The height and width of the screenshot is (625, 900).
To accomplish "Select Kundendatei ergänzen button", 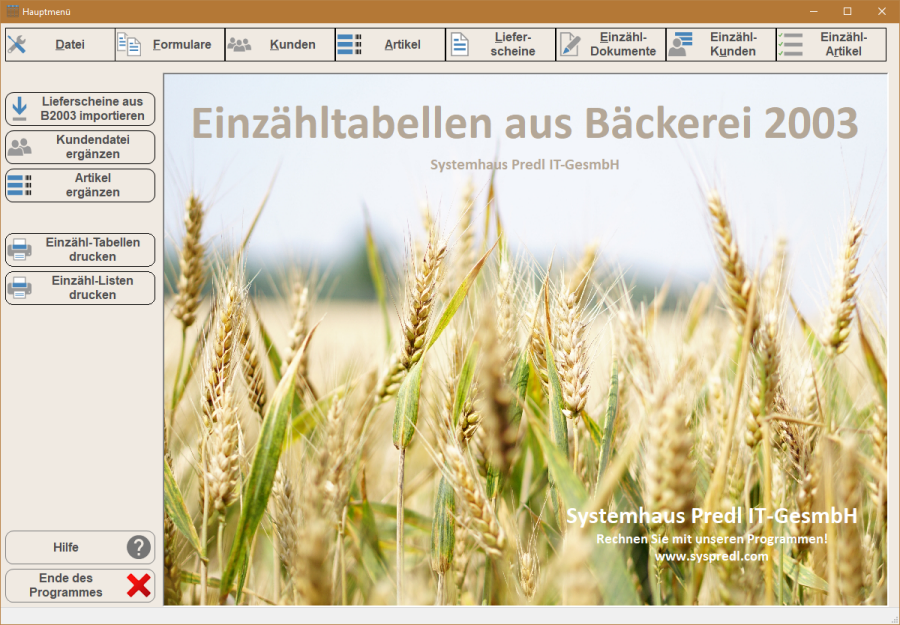I will click(x=80, y=147).
